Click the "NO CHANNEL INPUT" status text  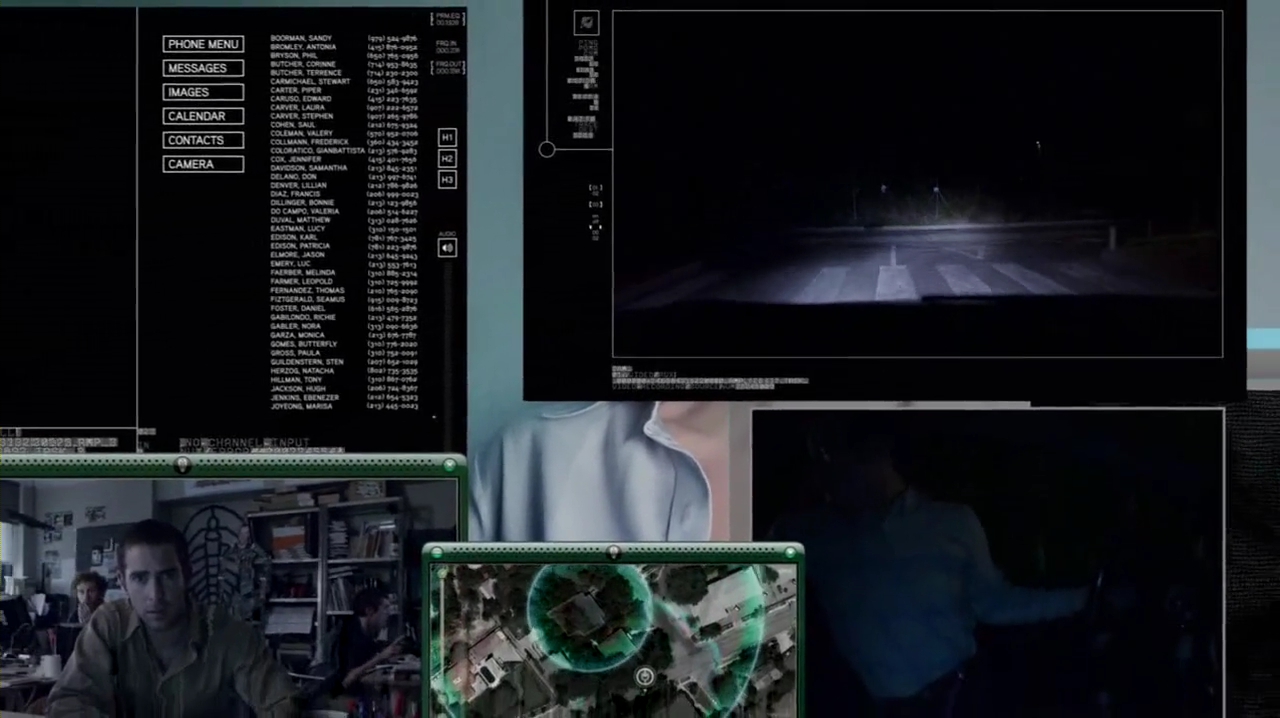tap(245, 442)
